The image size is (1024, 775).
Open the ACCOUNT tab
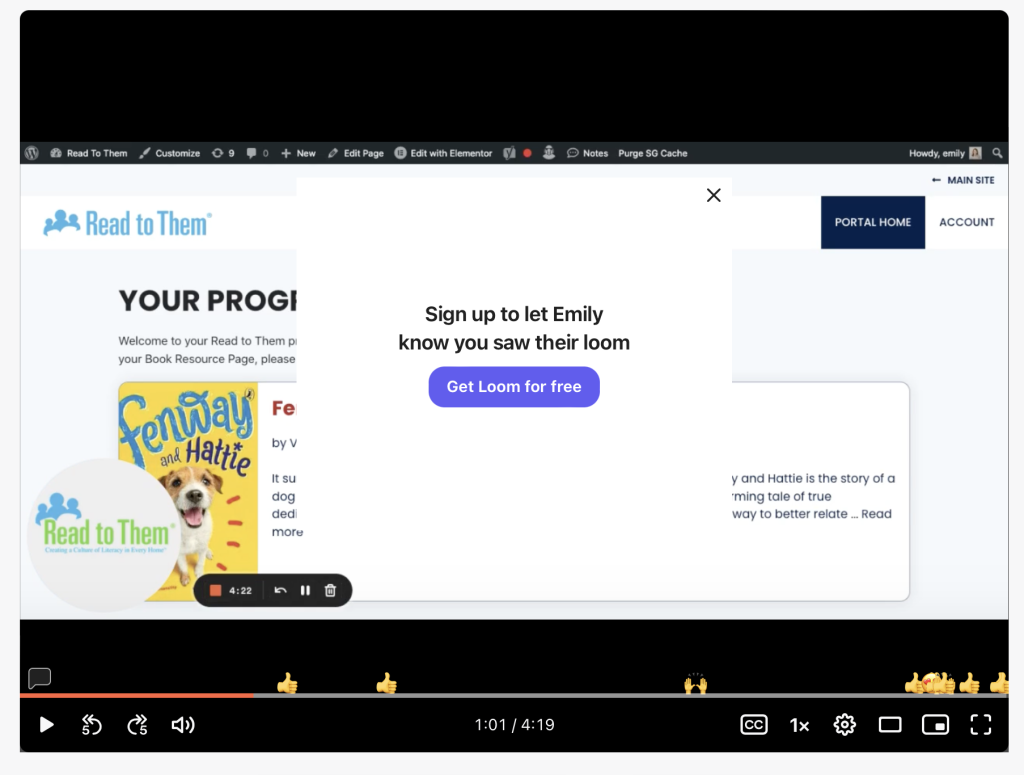967,222
